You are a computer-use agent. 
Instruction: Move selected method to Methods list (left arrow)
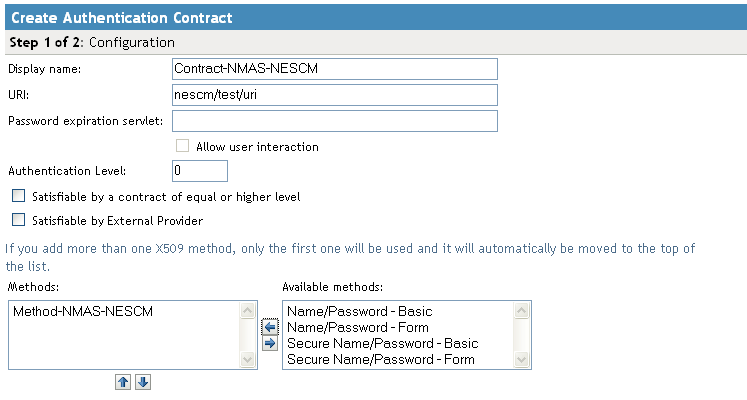tap(269, 327)
